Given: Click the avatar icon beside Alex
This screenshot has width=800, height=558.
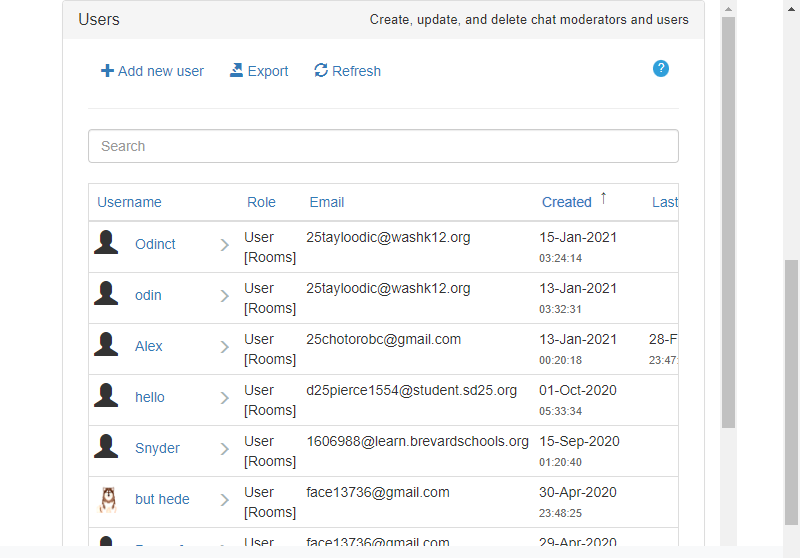Looking at the screenshot, I should click(106, 346).
